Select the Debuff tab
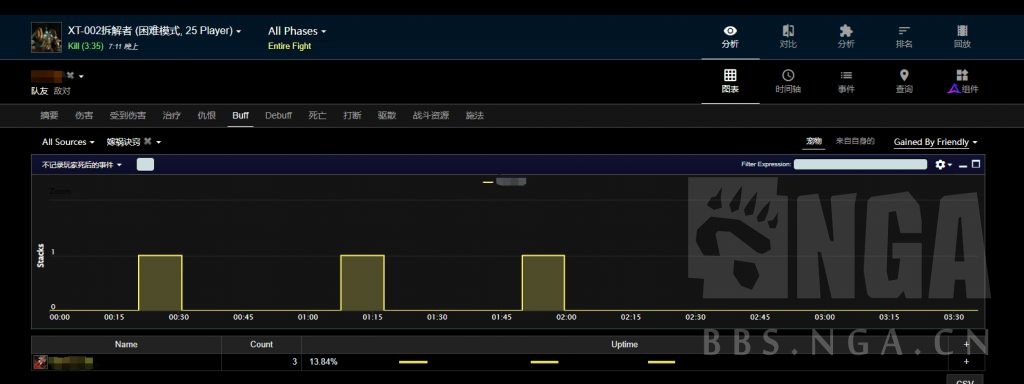Screen dimensions: 1024x384 [x=278, y=116]
